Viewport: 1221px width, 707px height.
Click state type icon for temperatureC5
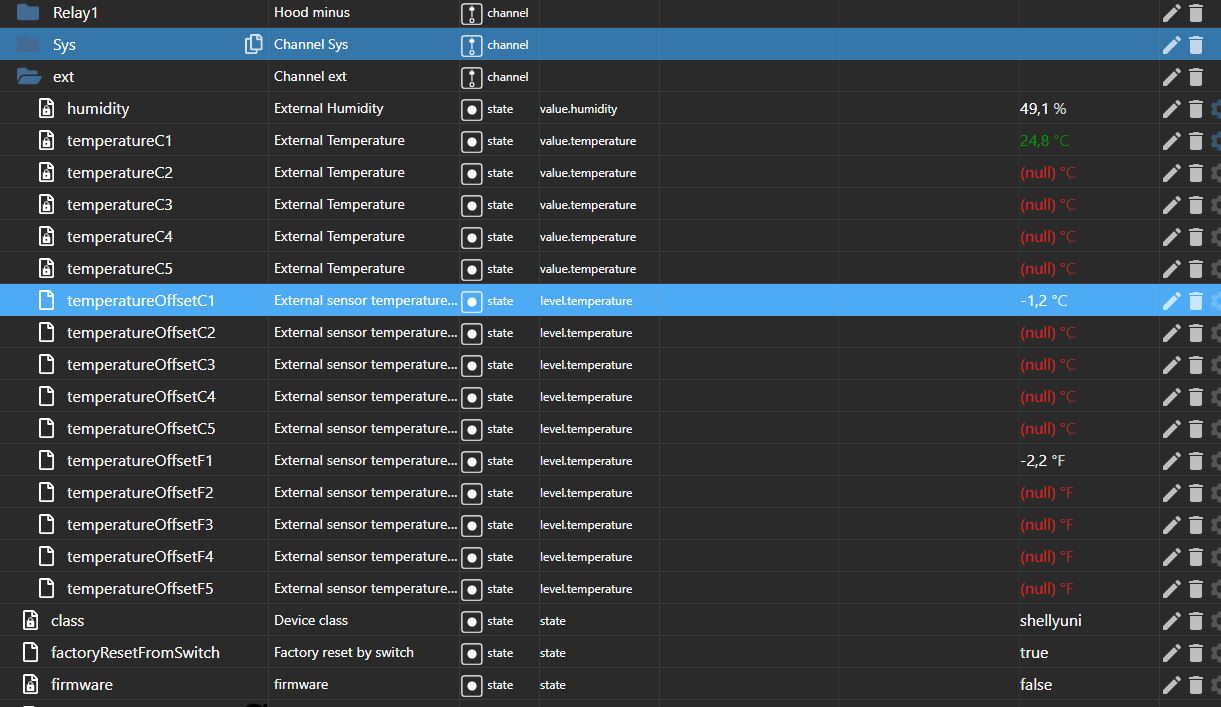[x=472, y=269]
